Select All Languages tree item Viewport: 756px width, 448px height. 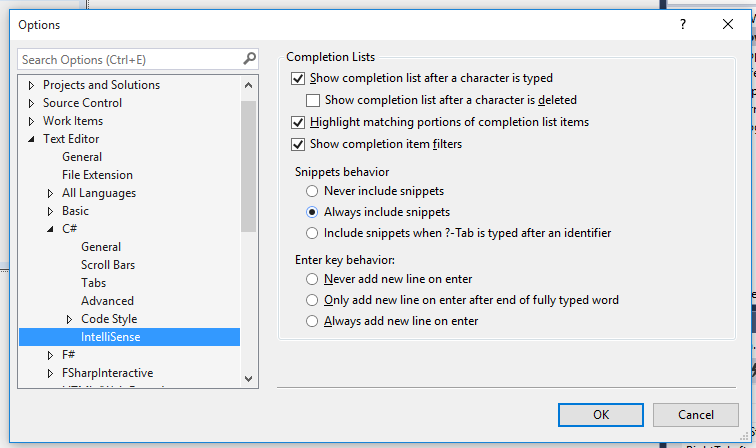(x=99, y=193)
